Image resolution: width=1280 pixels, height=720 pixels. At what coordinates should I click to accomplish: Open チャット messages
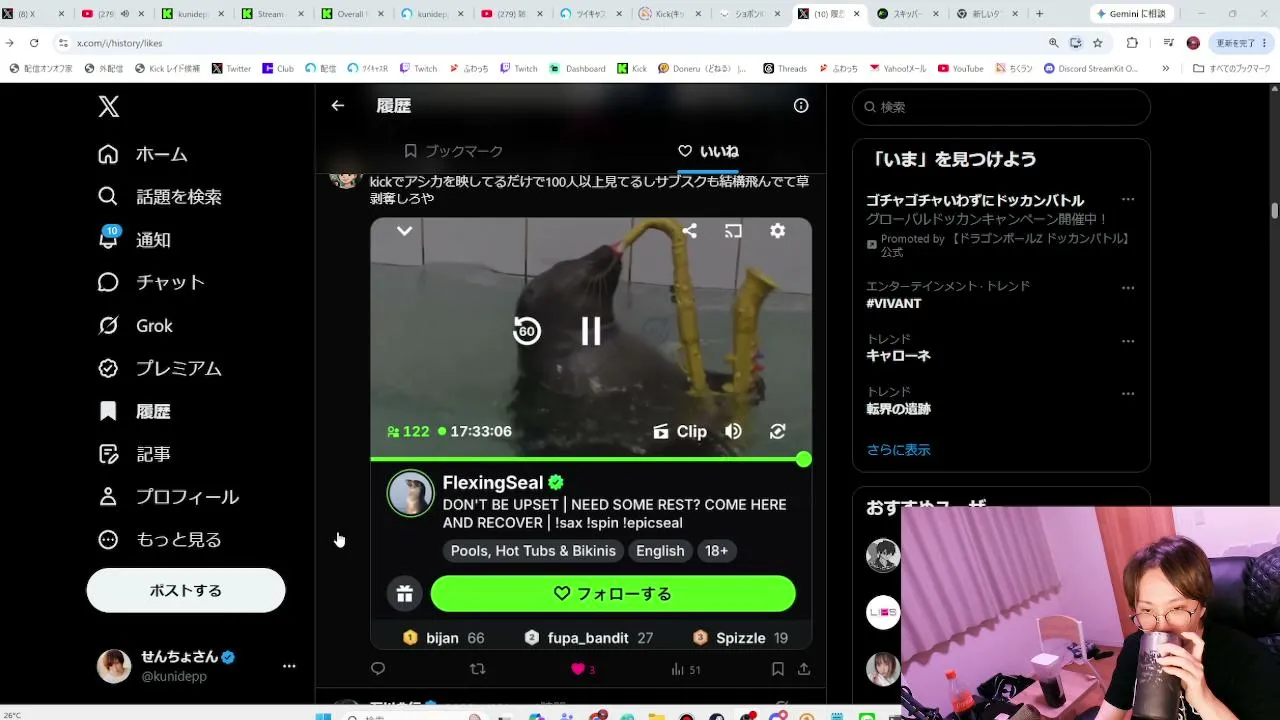[152, 283]
